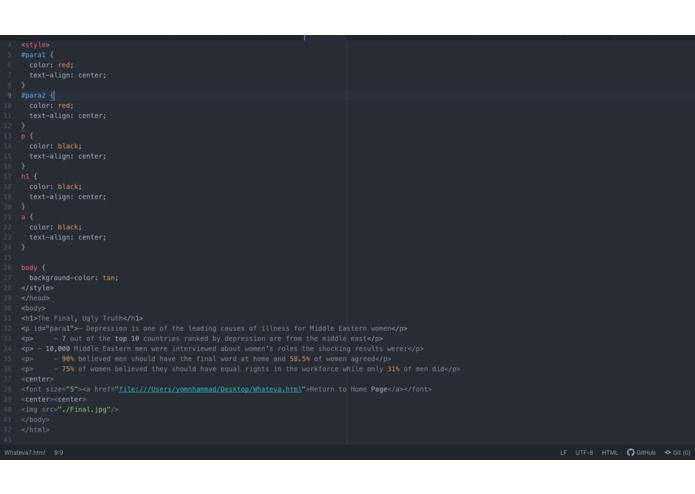
Task: Click the 9:9 cursor position indicator
Action: click(x=59, y=452)
